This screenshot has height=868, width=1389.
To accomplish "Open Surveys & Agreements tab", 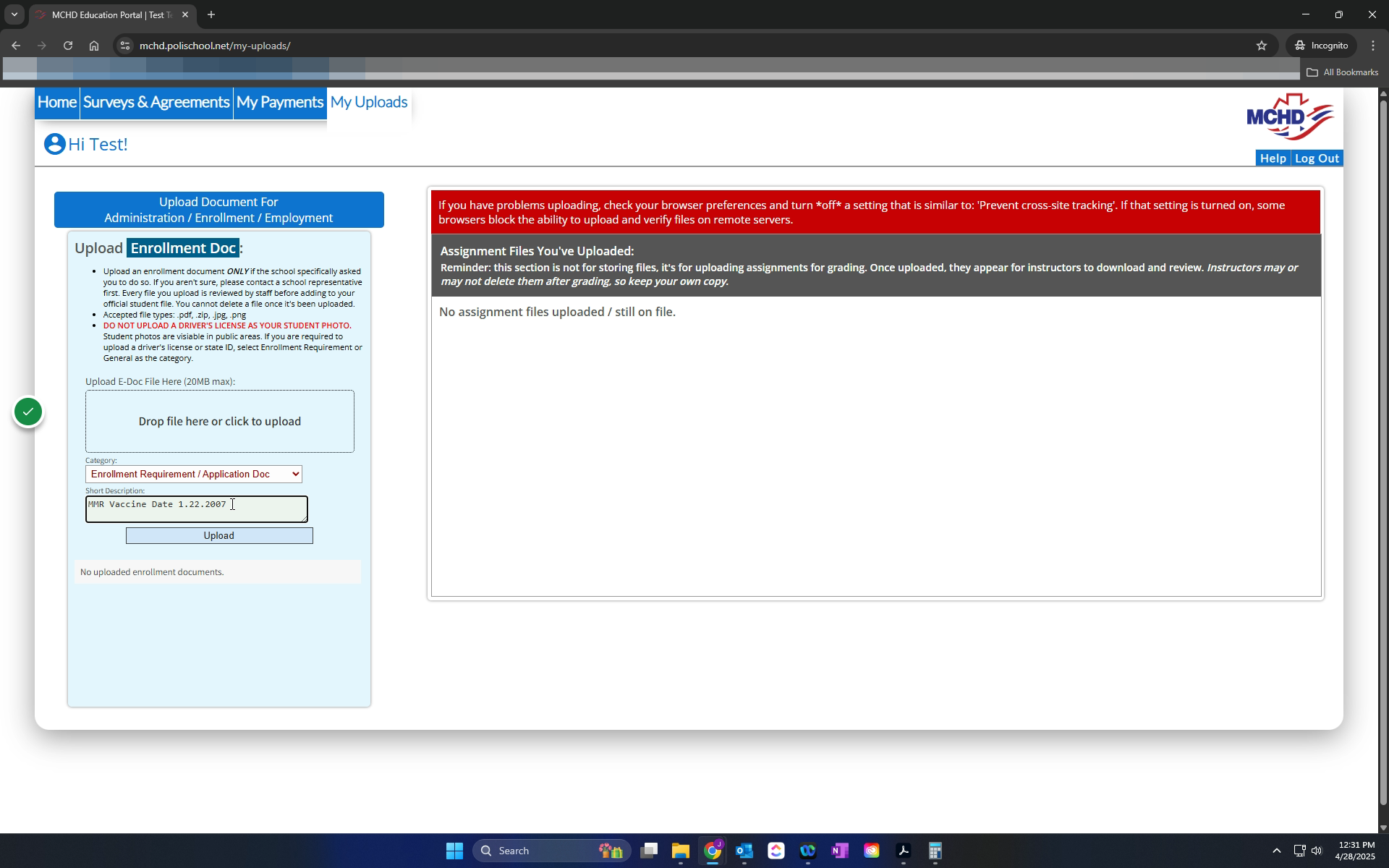I will [156, 102].
